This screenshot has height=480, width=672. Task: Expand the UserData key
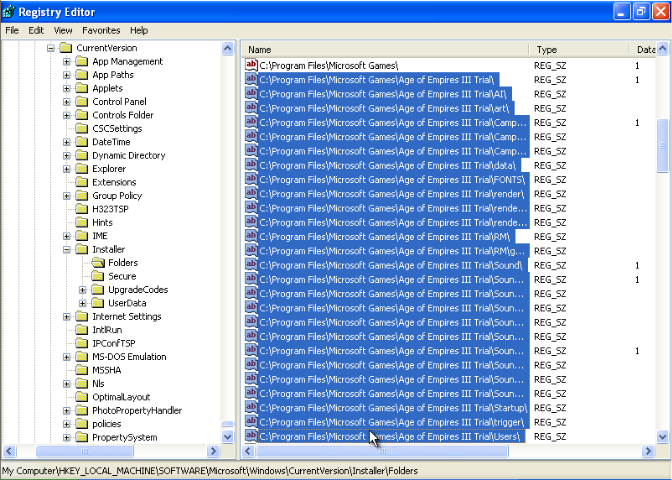83,303
